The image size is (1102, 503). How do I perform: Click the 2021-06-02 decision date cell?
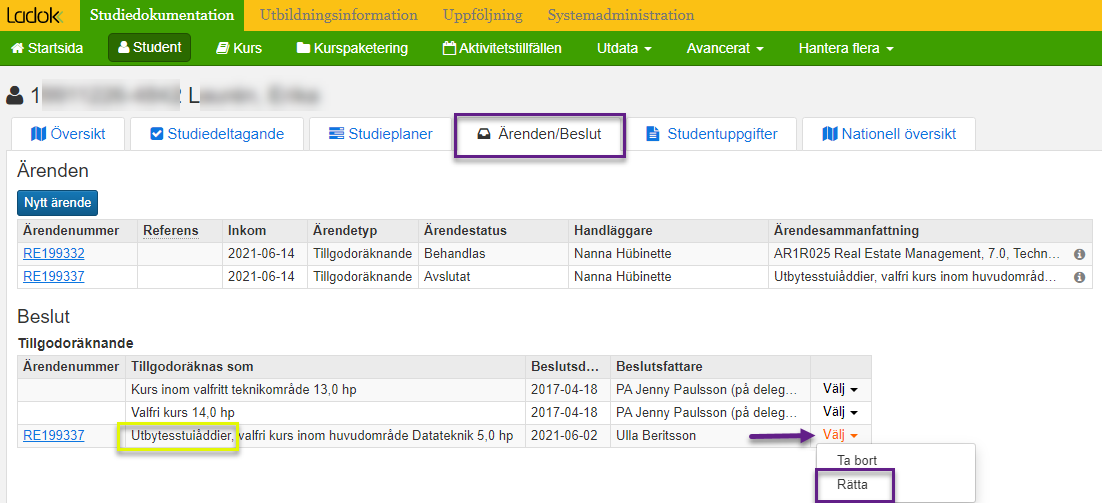point(568,436)
